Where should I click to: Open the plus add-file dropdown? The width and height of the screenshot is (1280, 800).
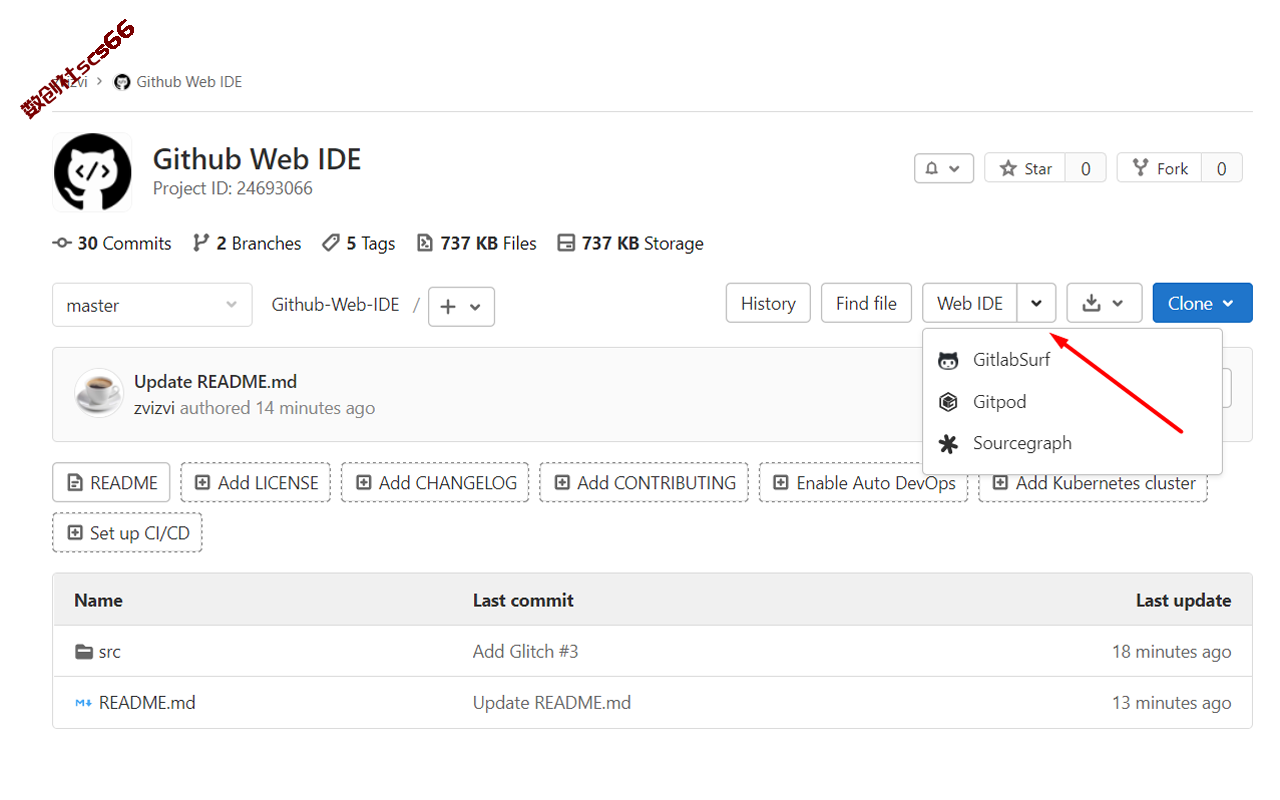click(x=461, y=306)
